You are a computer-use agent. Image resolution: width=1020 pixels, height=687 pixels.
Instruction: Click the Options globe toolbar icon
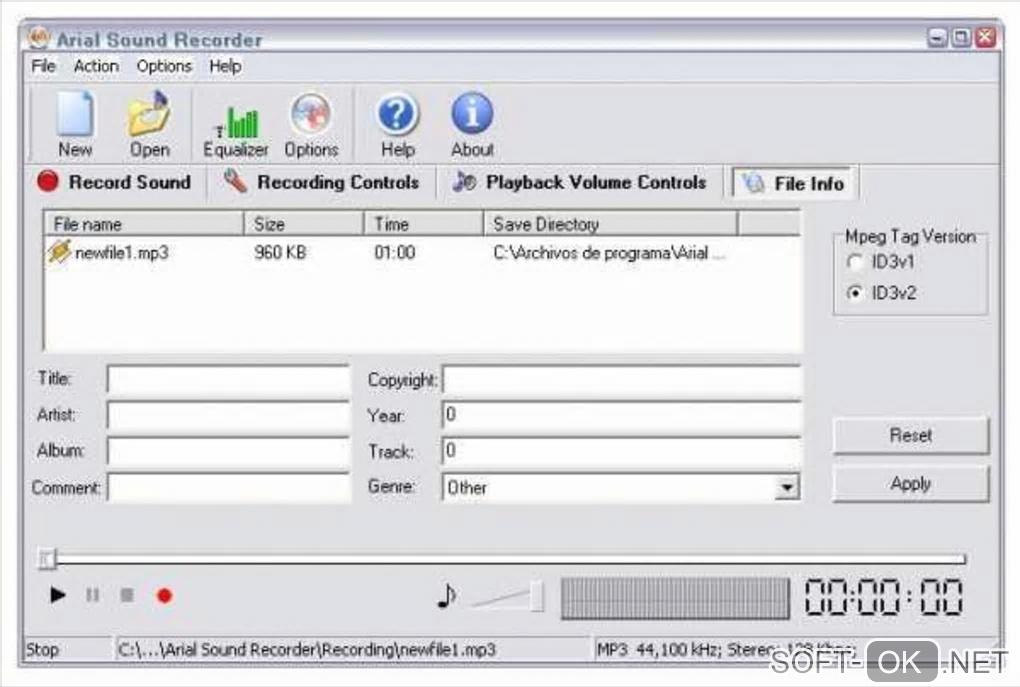[x=311, y=114]
